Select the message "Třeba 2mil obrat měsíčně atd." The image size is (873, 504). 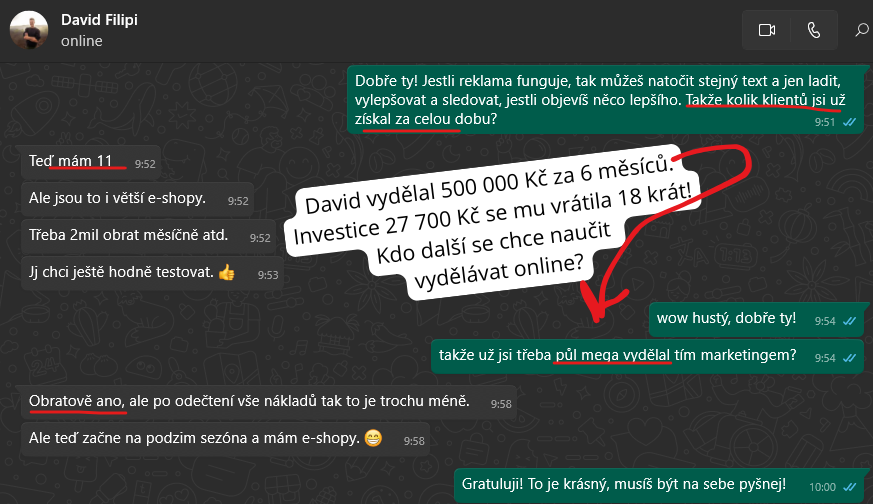(x=149, y=236)
